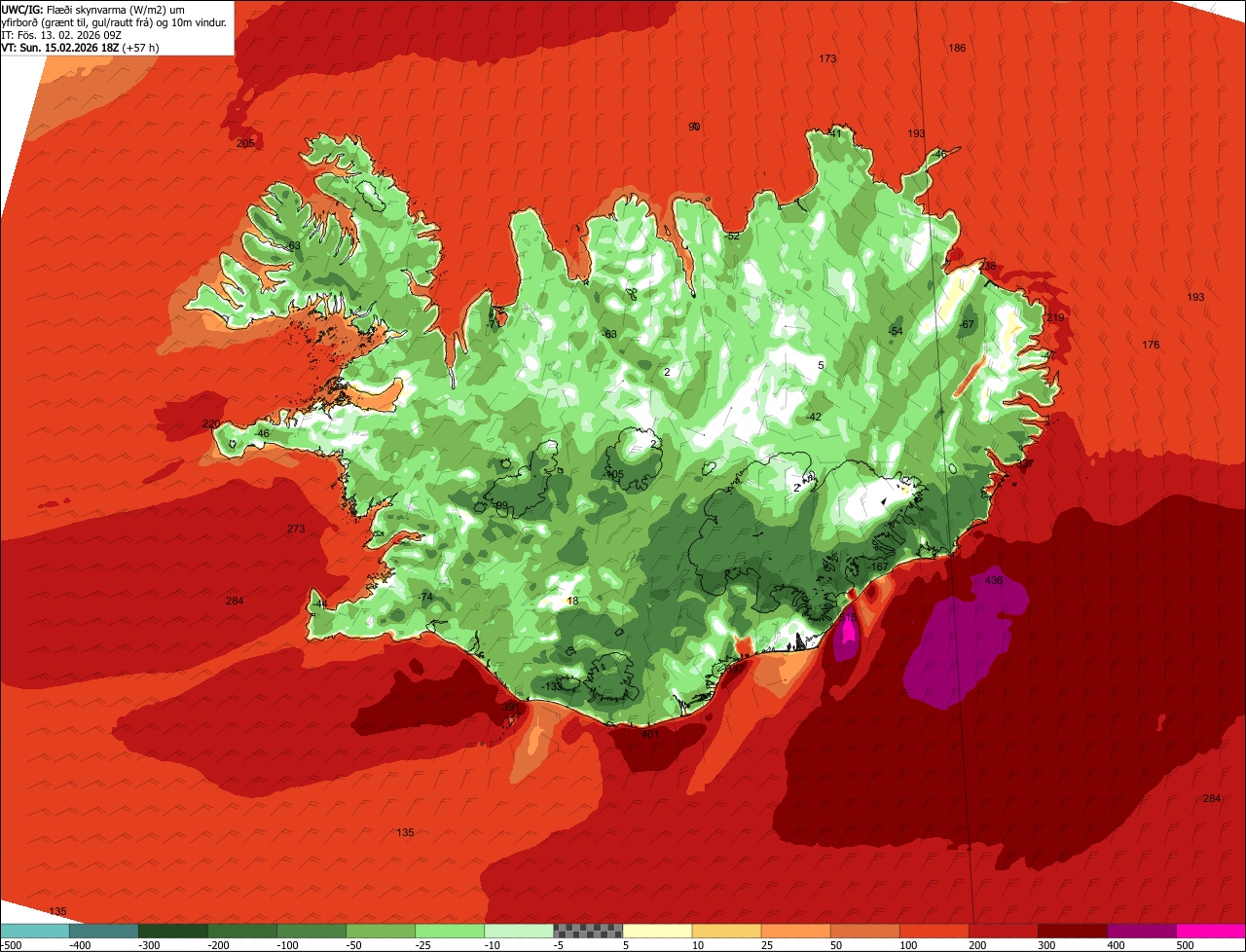Click the value "173" over the northern sea
The width and height of the screenshot is (1246, 952).
pyautogui.click(x=827, y=58)
